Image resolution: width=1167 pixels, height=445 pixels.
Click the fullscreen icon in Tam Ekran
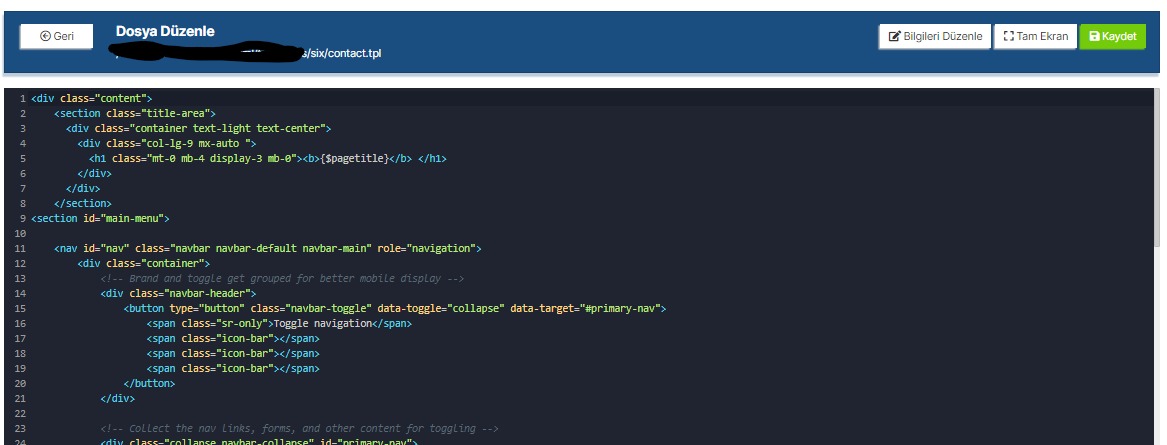[1008, 37]
